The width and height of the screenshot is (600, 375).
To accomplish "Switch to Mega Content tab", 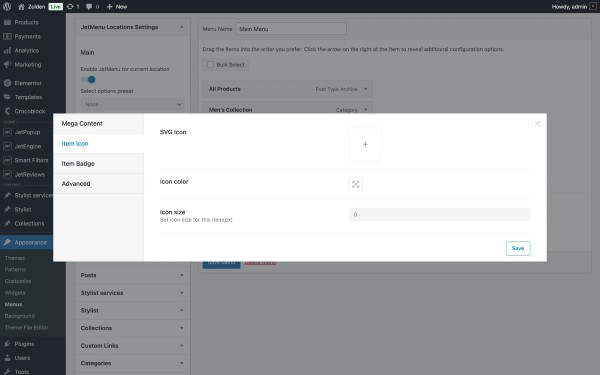I will [x=98, y=124].
